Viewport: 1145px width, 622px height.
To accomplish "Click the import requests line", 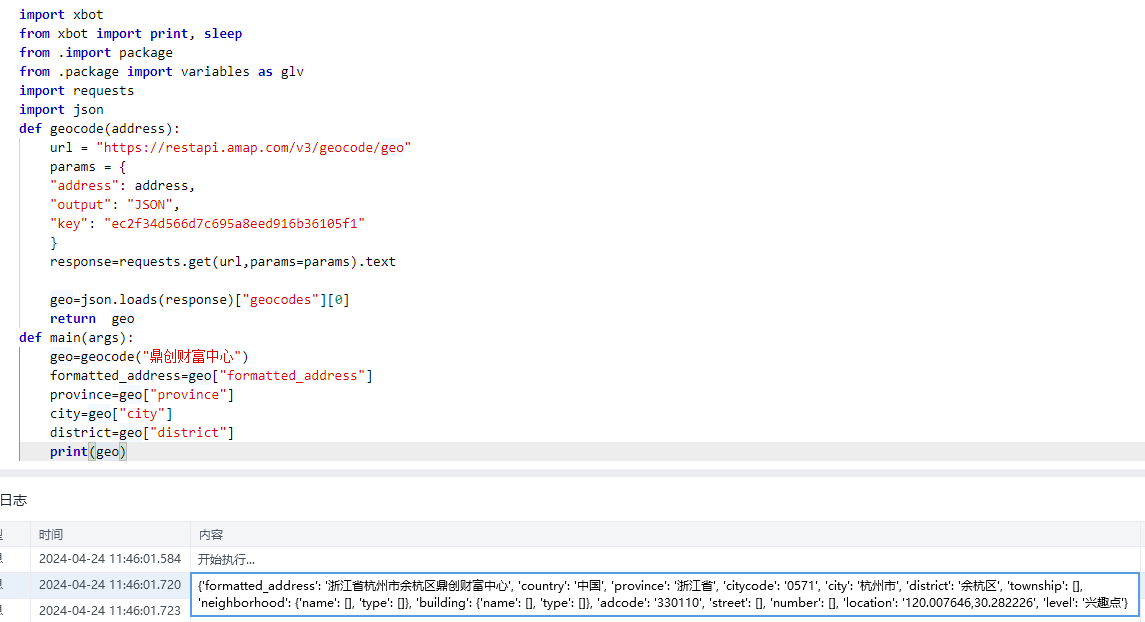I will 76,90.
